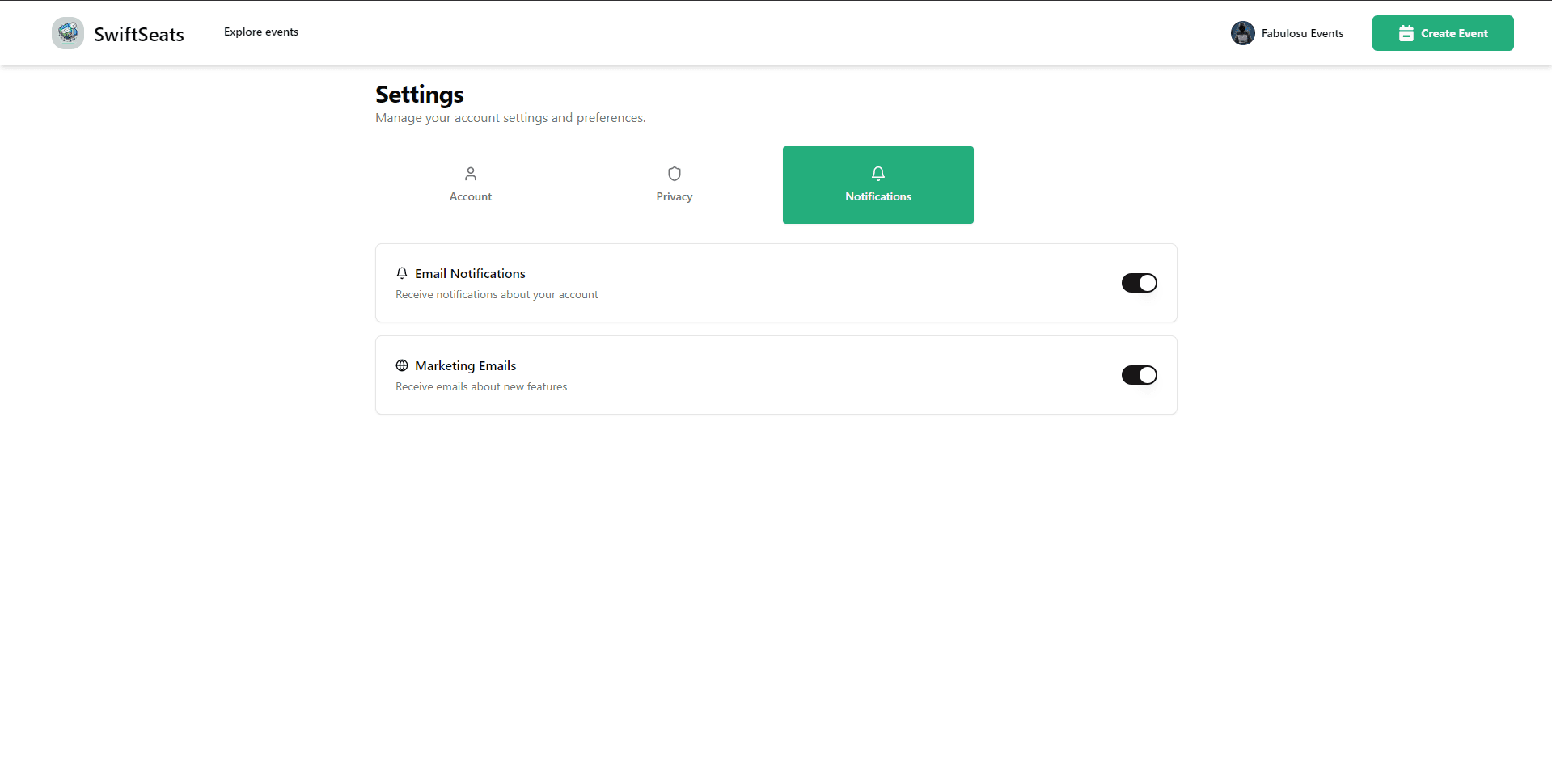Click the Fabulosu Events account name
This screenshot has height=784, width=1552.
coord(1303,33)
